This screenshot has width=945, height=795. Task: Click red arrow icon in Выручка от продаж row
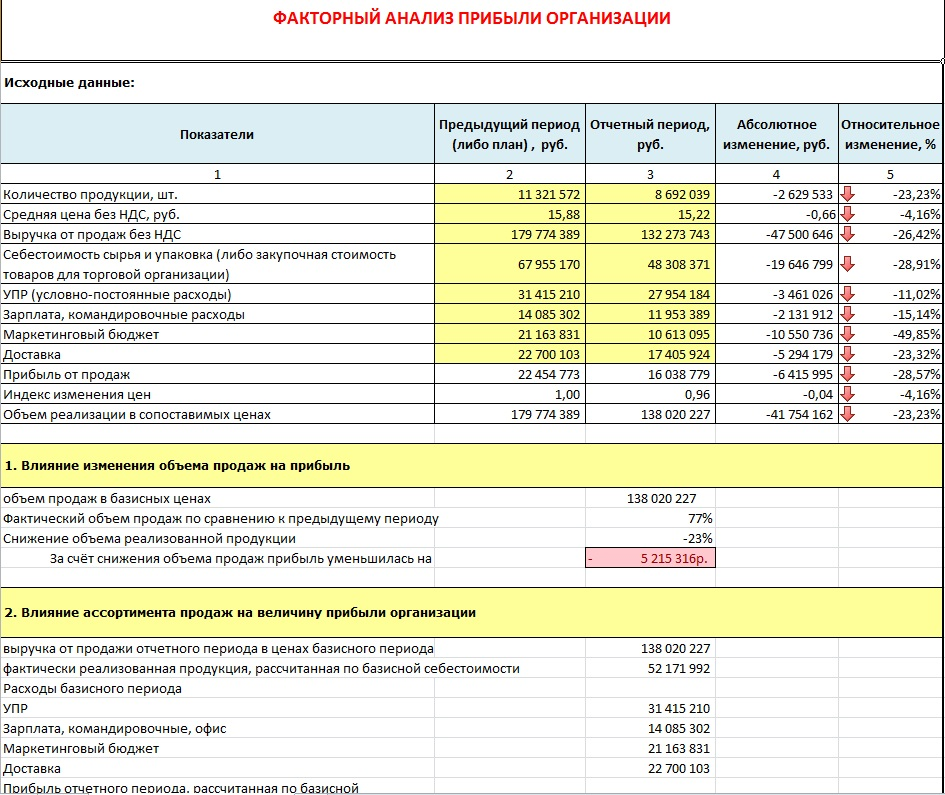(847, 234)
